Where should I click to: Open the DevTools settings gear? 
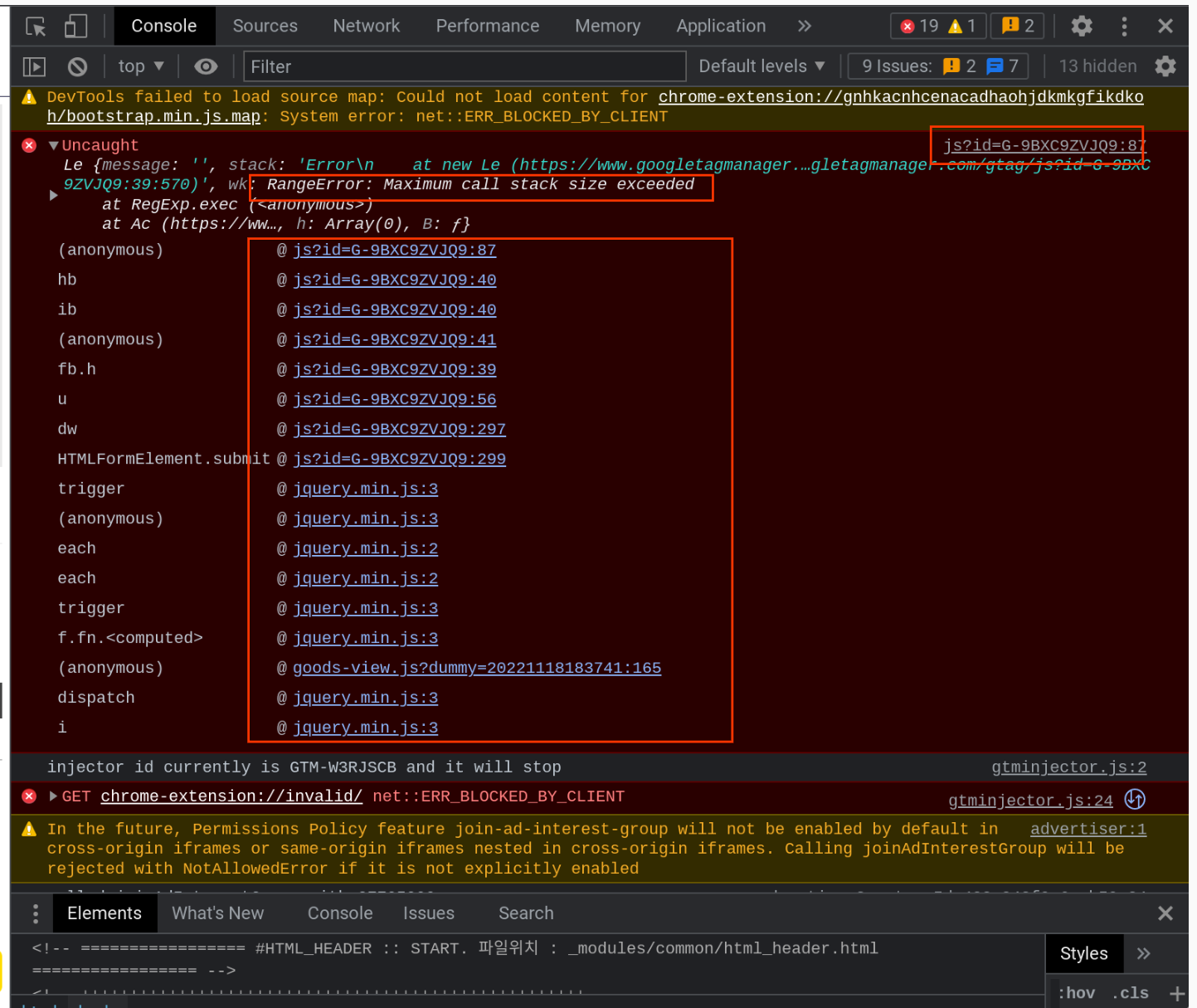coord(1082,26)
